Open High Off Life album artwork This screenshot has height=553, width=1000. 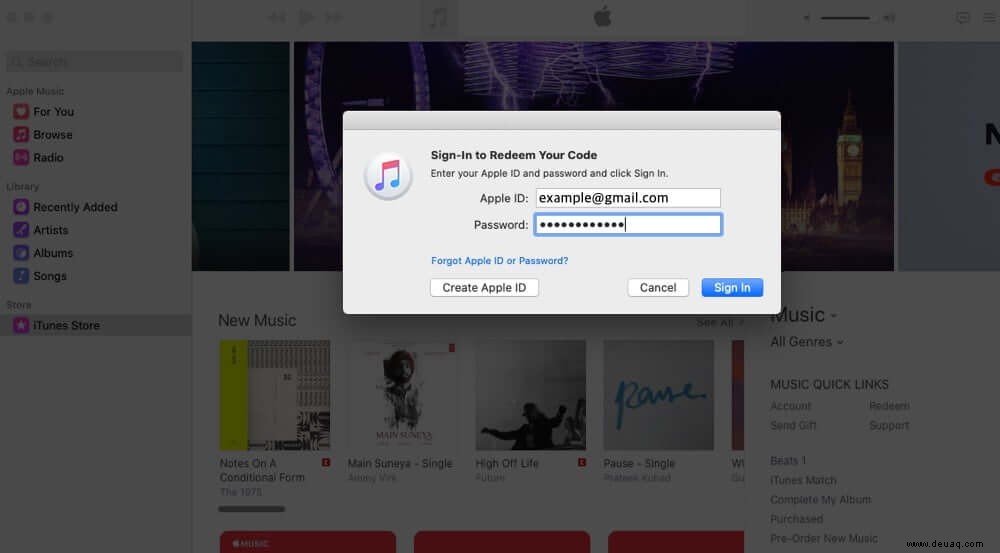531,395
